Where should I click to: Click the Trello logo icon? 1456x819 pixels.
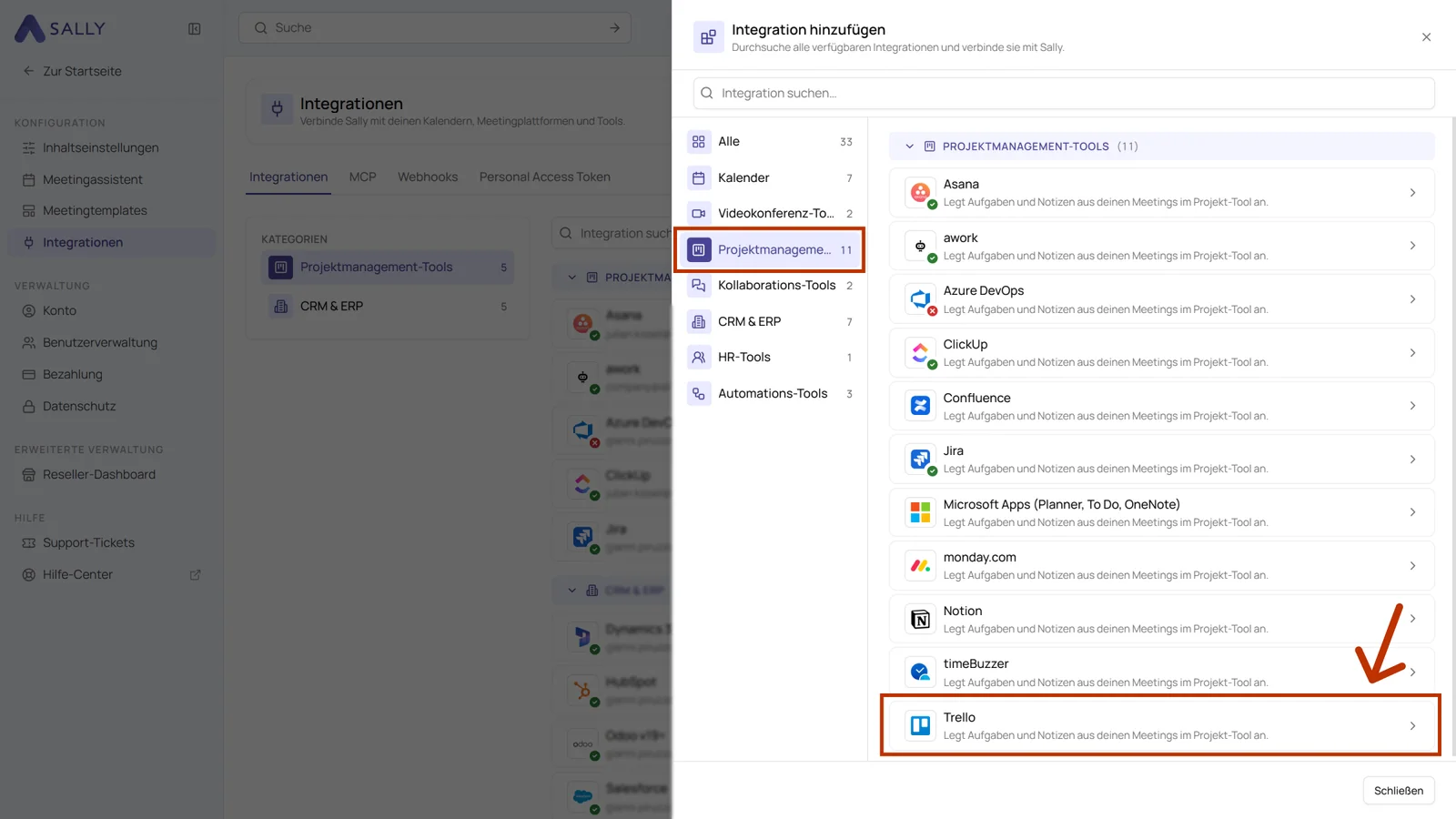920,725
